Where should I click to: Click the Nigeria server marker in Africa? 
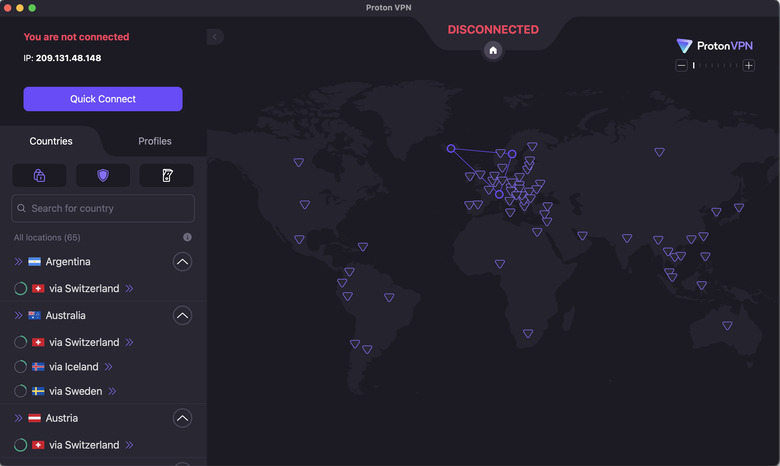(x=500, y=264)
